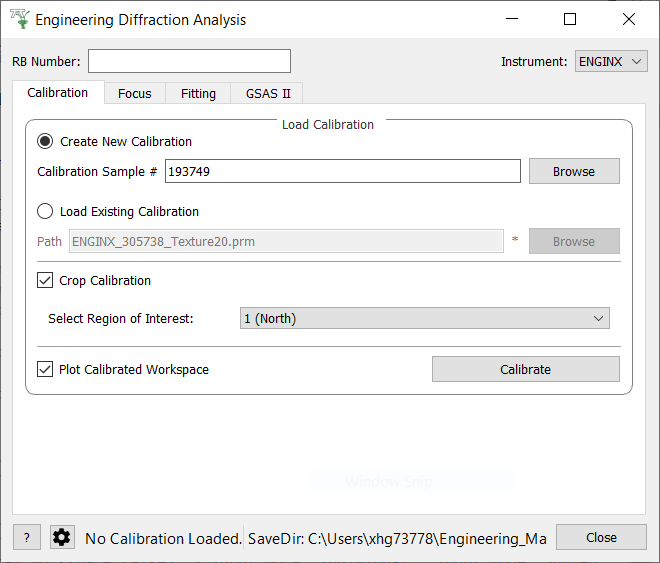The image size is (660, 563).
Task: Select Load Existing Calibration option
Action: [45, 212]
